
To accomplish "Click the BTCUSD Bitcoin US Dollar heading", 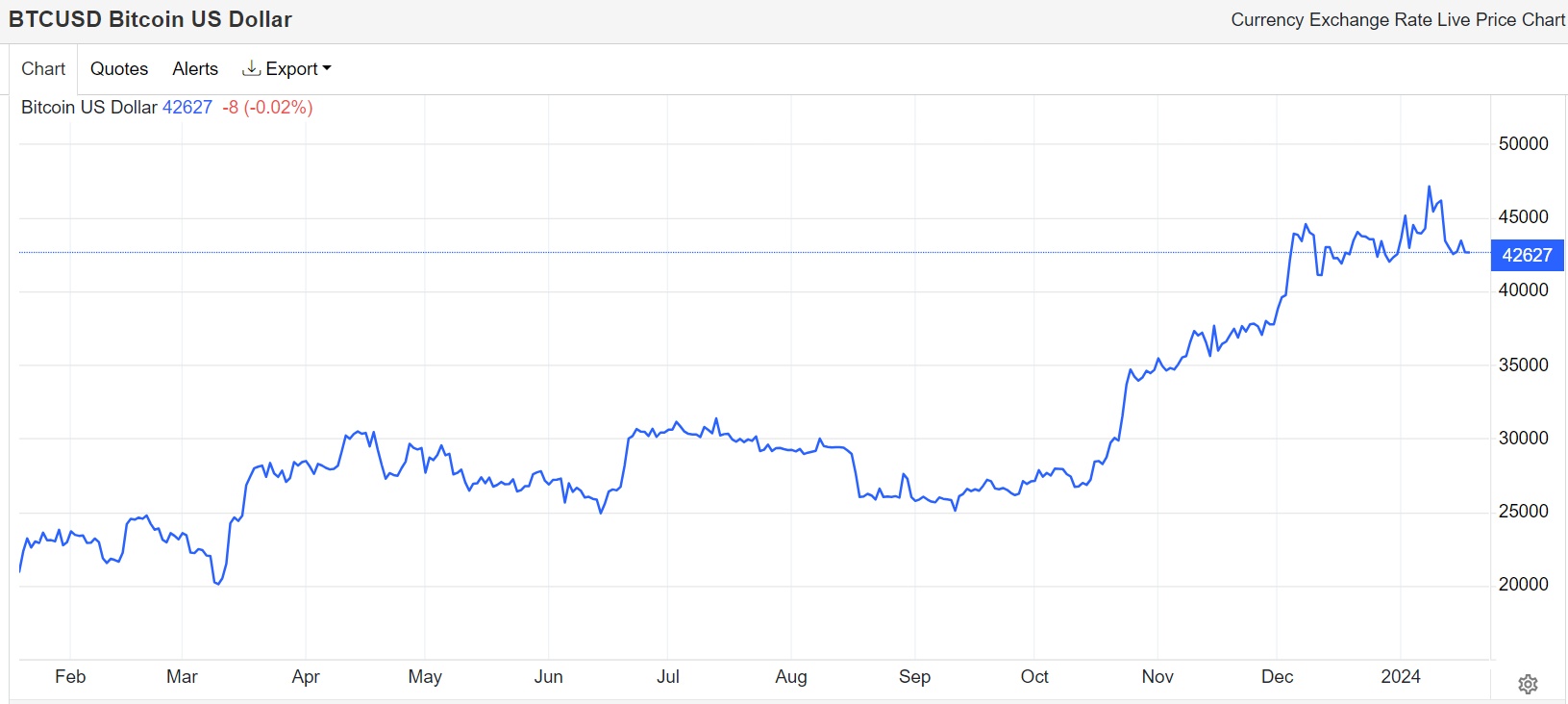I will coord(150,19).
